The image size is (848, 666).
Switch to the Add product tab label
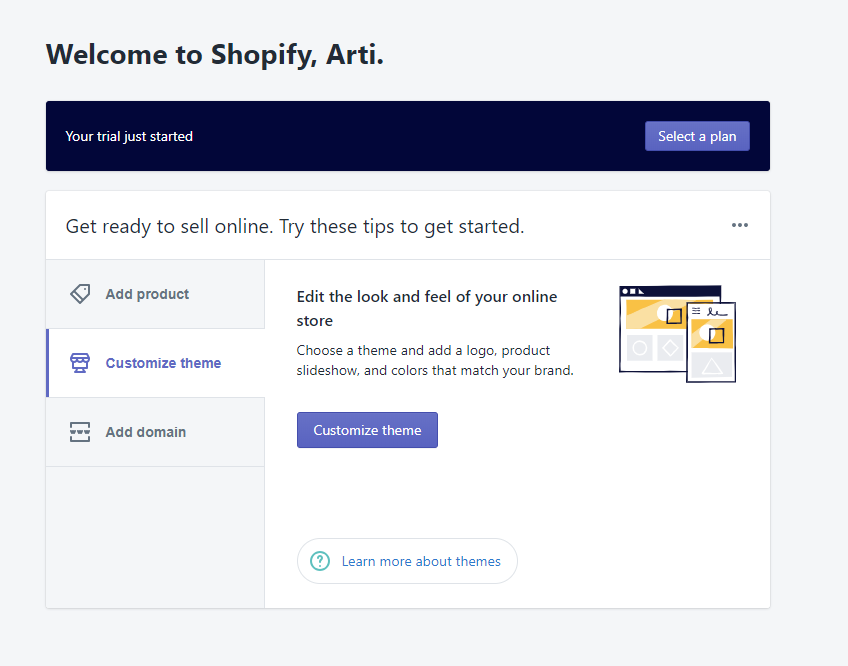[147, 294]
